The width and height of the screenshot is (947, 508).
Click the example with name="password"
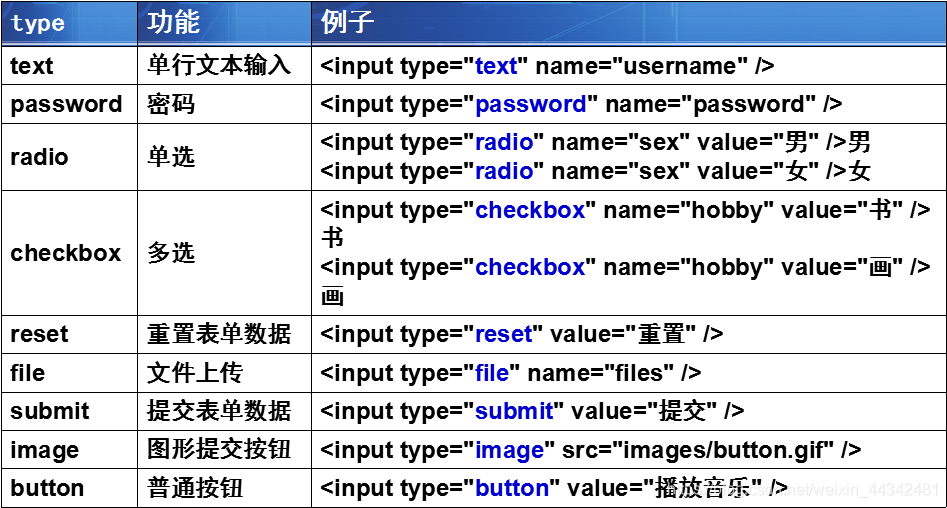tap(581, 104)
